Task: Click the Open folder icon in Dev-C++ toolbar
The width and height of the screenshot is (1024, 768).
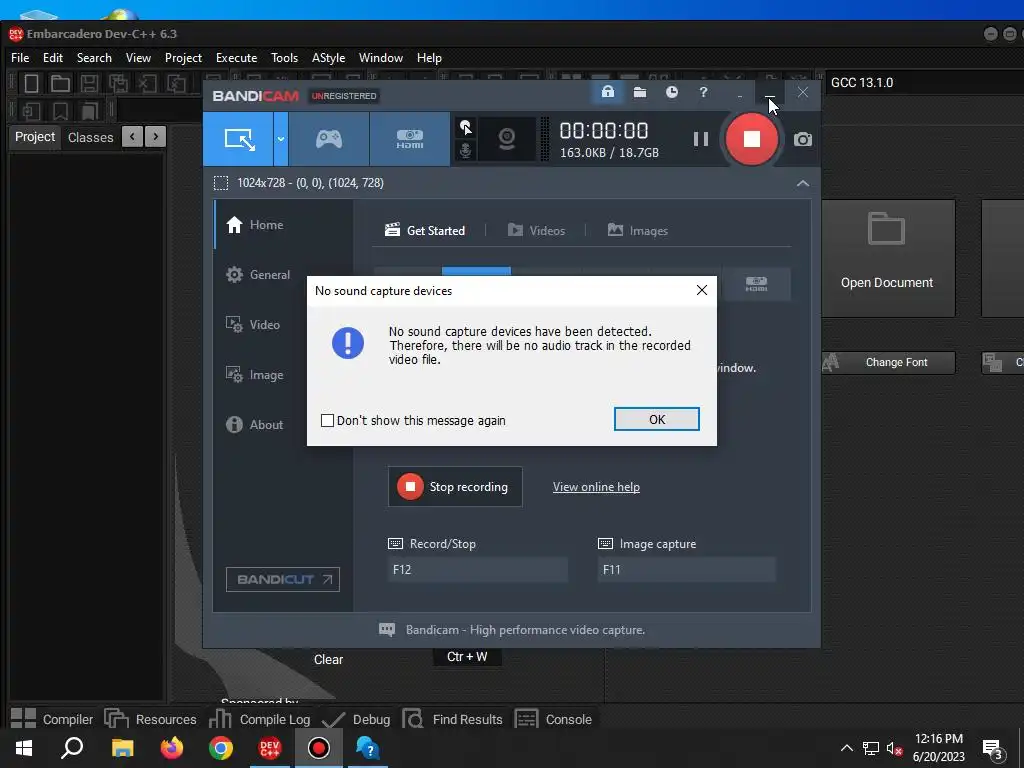Action: 60,83
